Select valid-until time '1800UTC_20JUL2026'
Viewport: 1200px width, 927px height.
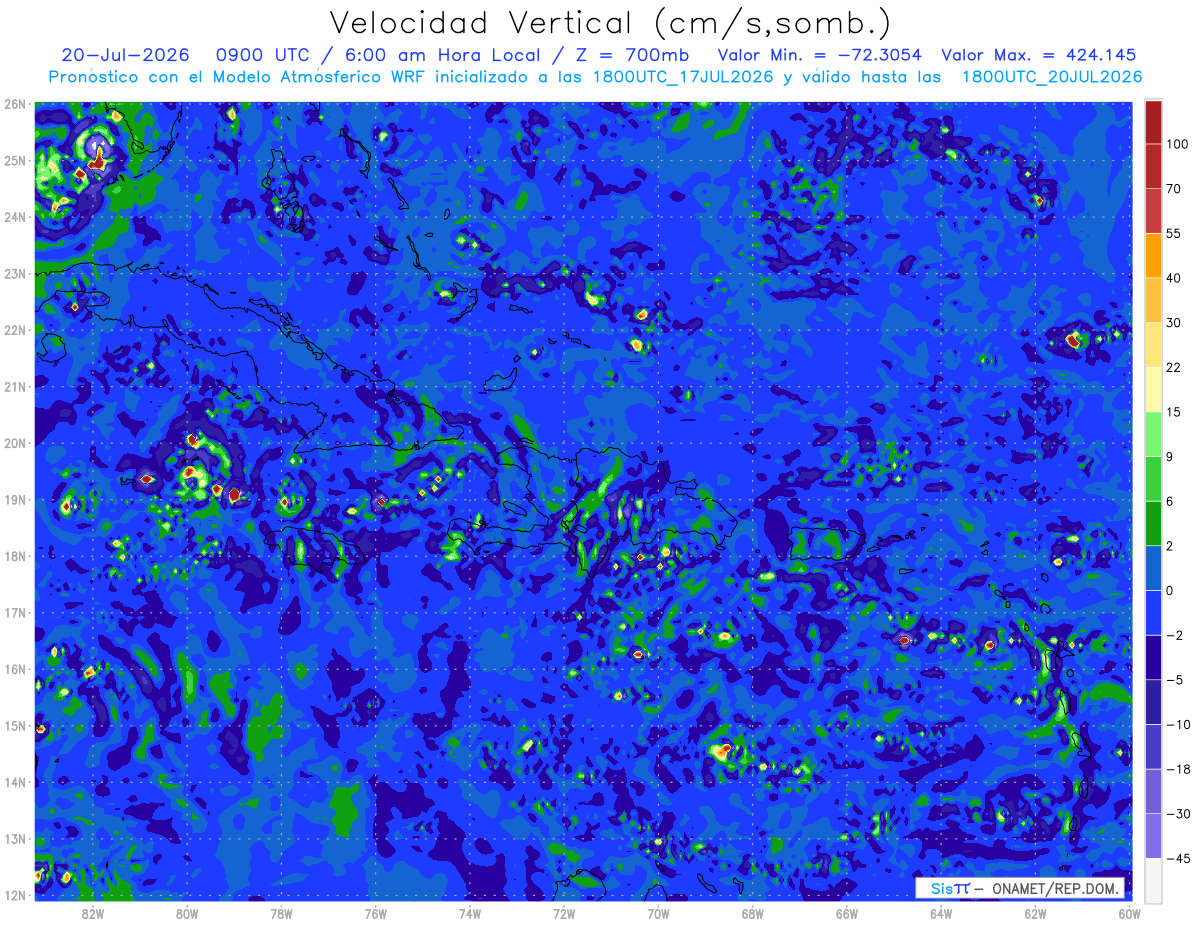tap(1052, 76)
